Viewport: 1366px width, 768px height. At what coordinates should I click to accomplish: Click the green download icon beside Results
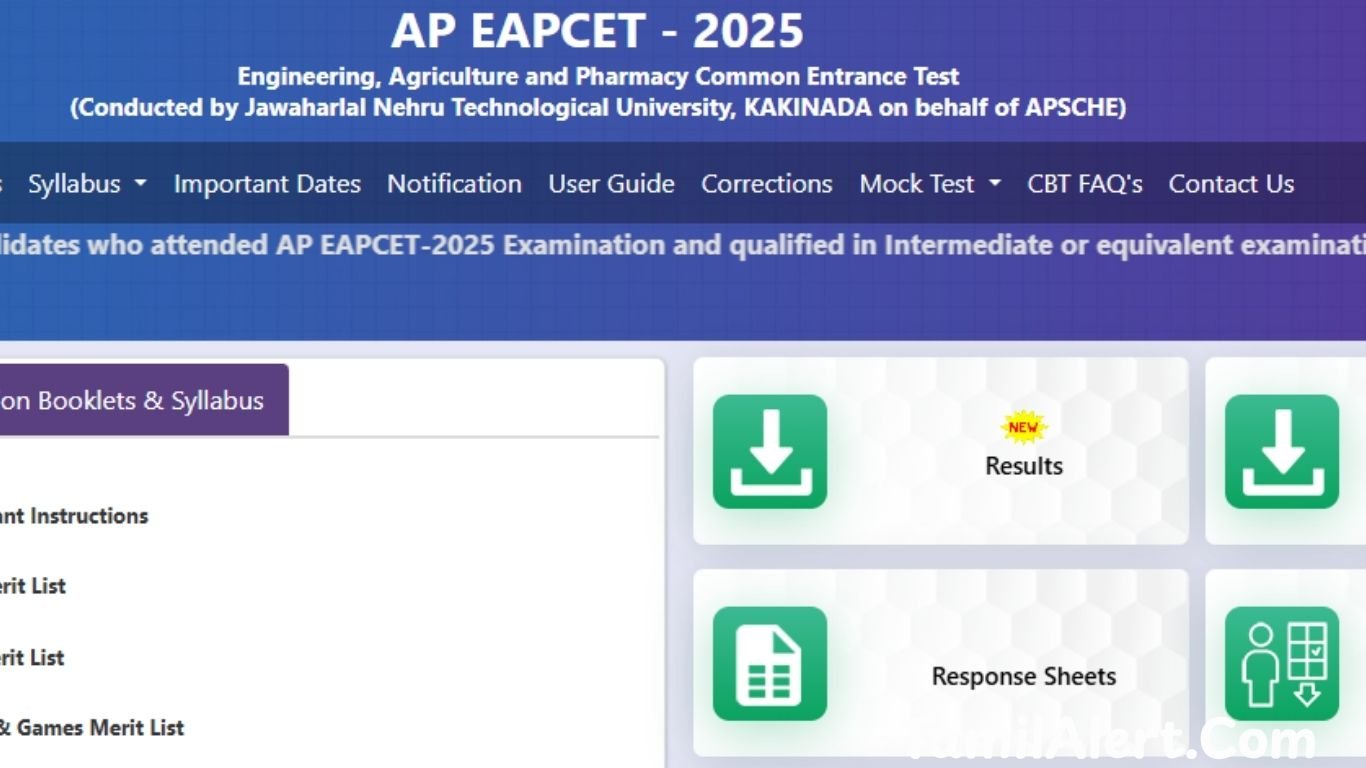769,452
